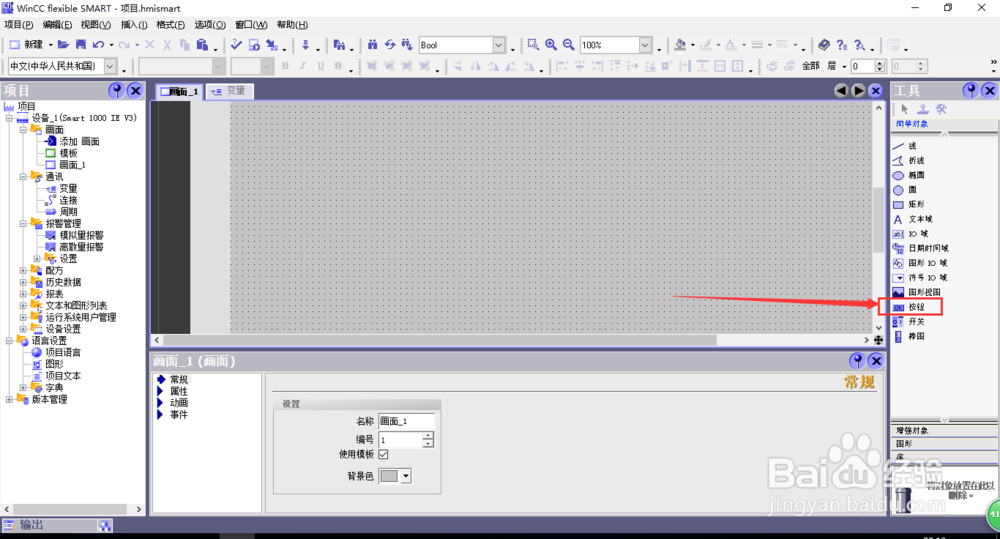
Task: Select the 日期时间域 date-time field tool
Action: (x=927, y=248)
